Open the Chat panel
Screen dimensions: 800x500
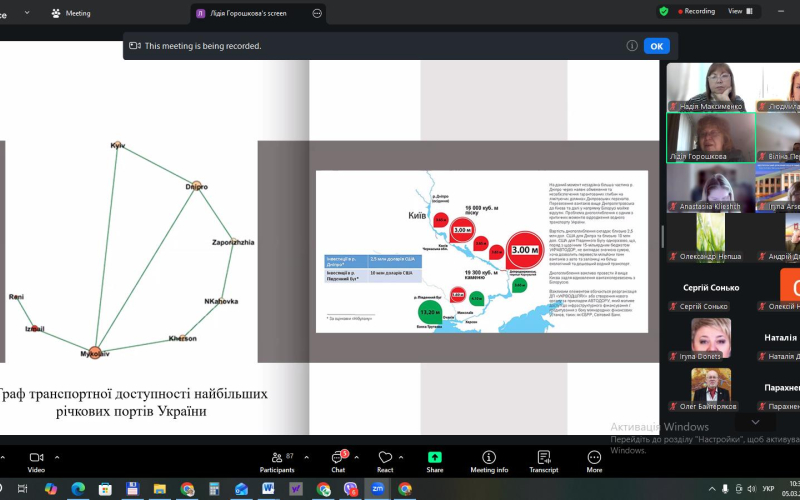pos(339,457)
